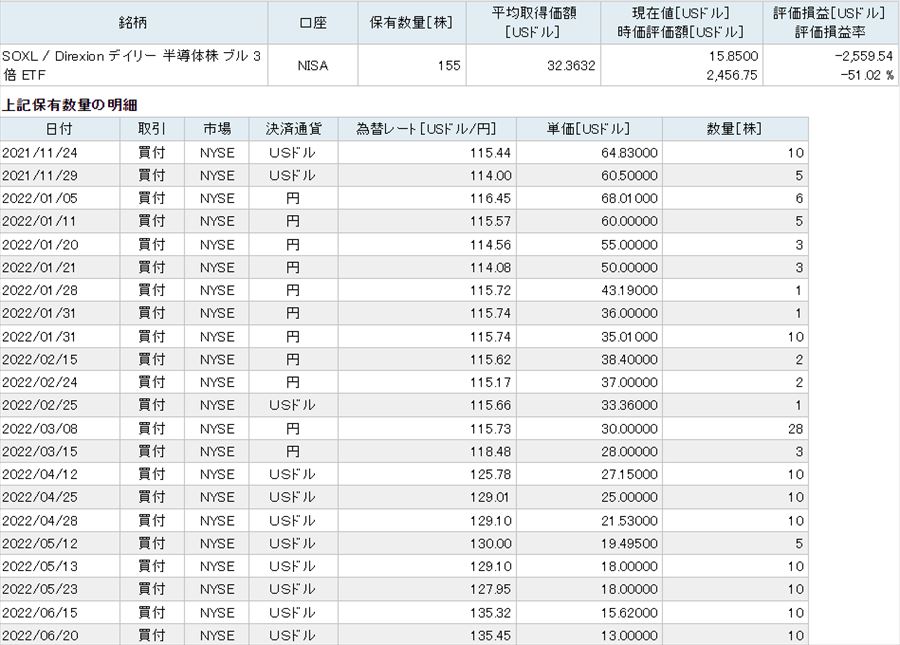Viewport: 900px width, 645px height.
Task: Select the date 2021/11/24
Action: pyautogui.click(x=40, y=153)
